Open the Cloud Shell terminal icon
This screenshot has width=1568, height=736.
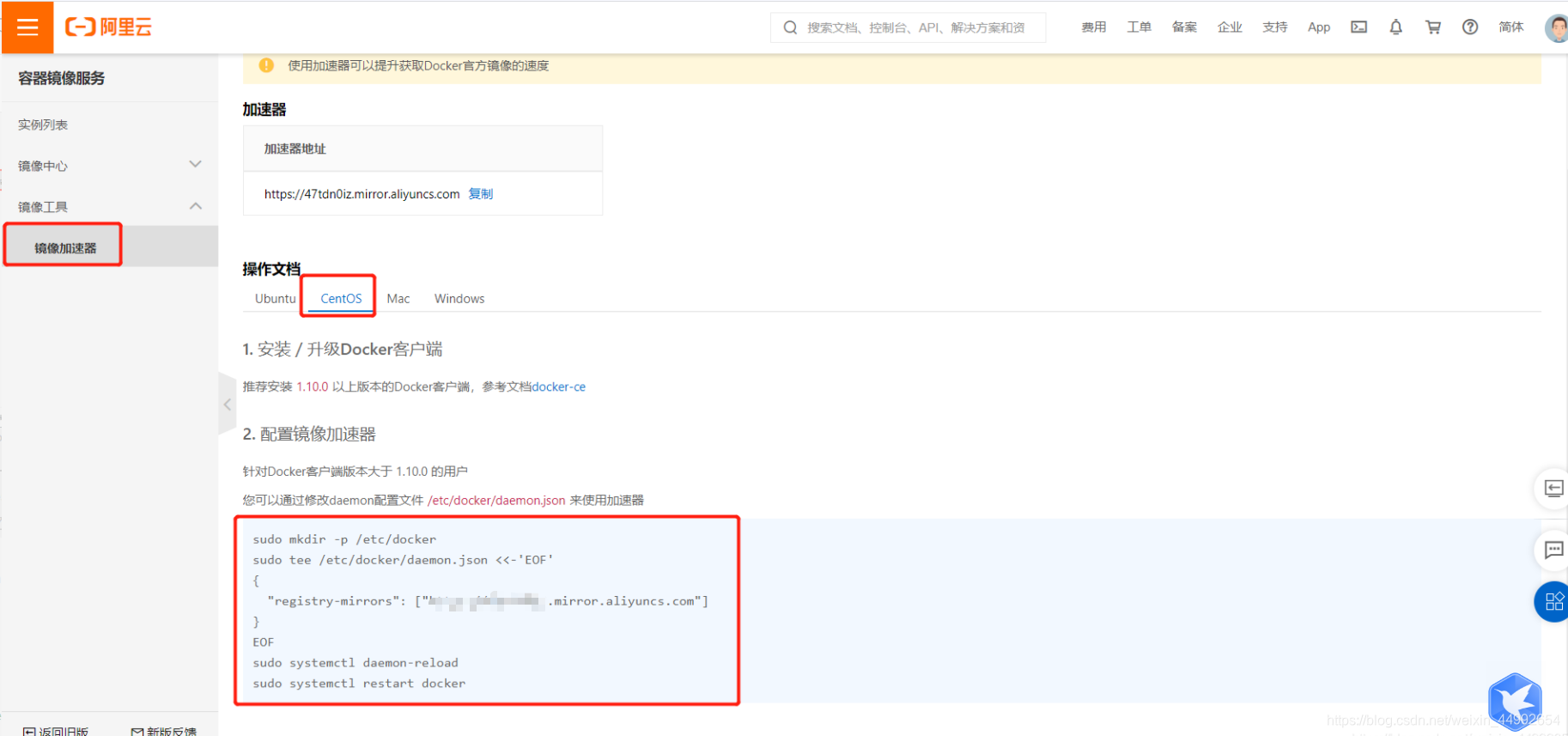click(x=1358, y=27)
